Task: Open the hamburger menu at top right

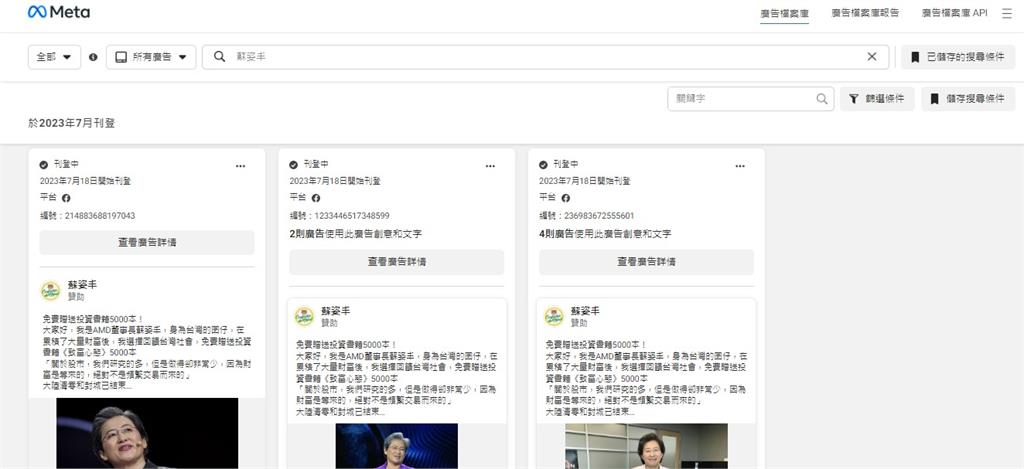Action: pos(1006,13)
